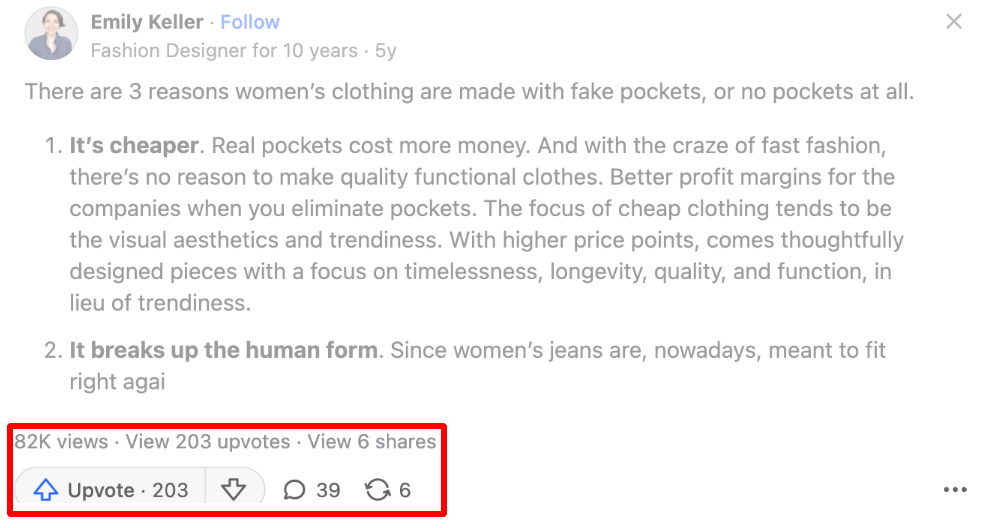Image resolution: width=984 pixels, height=528 pixels.
Task: View the 203 upvotes list
Action: (232, 441)
